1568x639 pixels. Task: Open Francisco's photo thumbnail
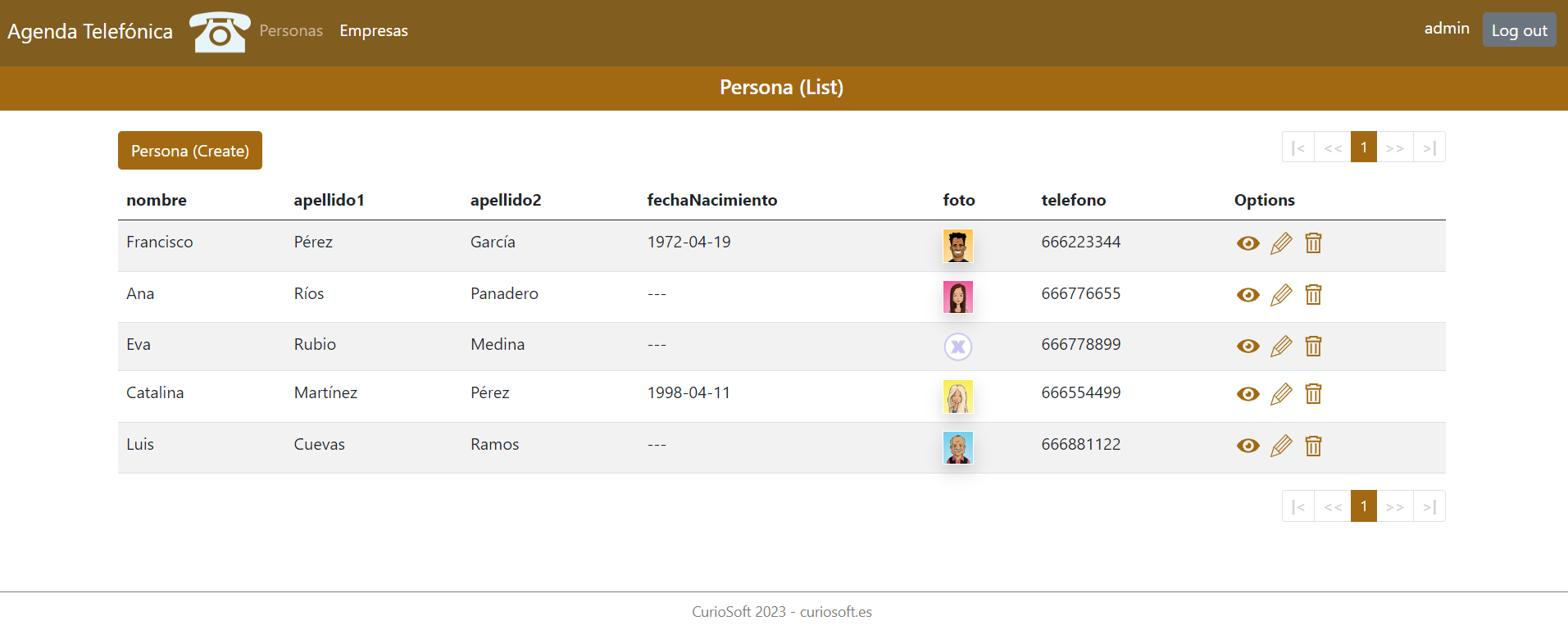tap(957, 246)
